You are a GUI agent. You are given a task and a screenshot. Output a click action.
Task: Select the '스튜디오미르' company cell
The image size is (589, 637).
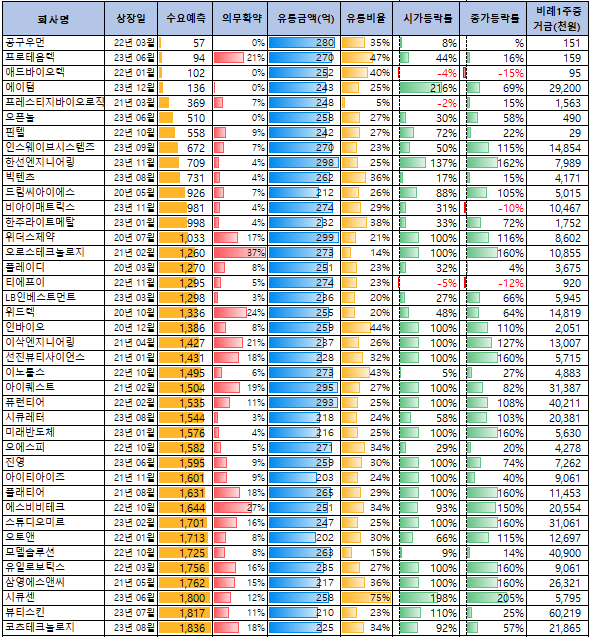53,522
